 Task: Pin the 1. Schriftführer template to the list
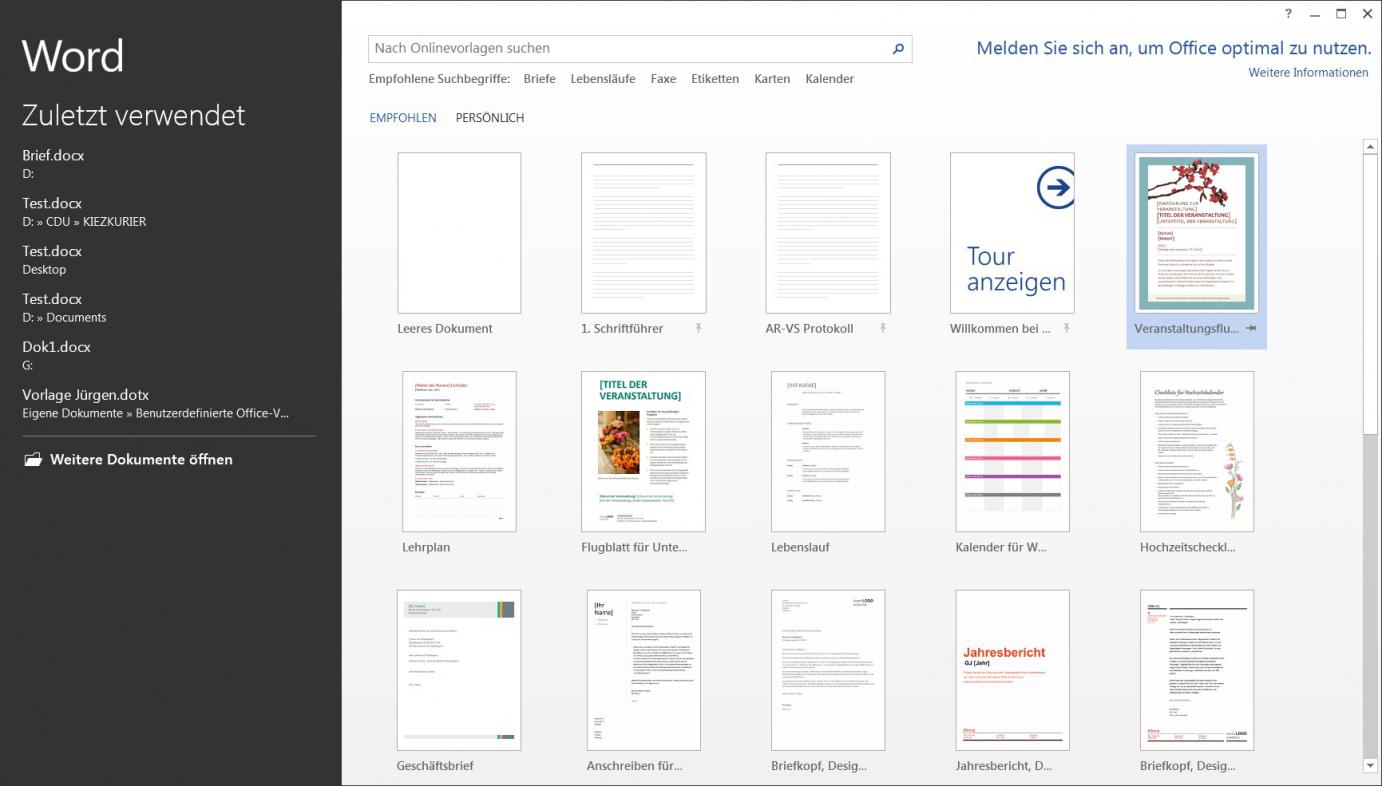698,328
